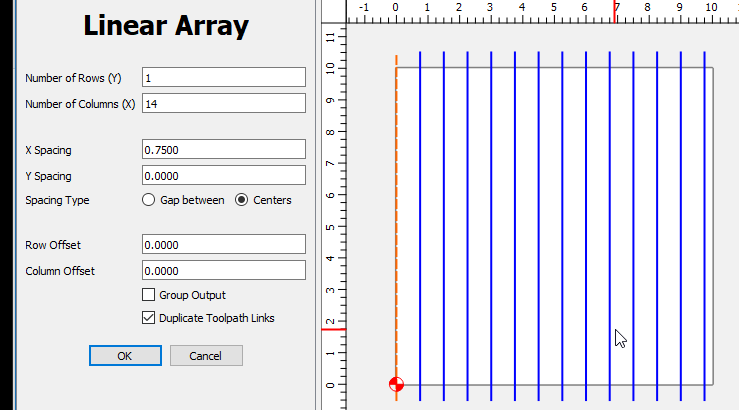Click the Number of Rows (Y) field
Screen dimensions: 739x410
pos(224,77)
